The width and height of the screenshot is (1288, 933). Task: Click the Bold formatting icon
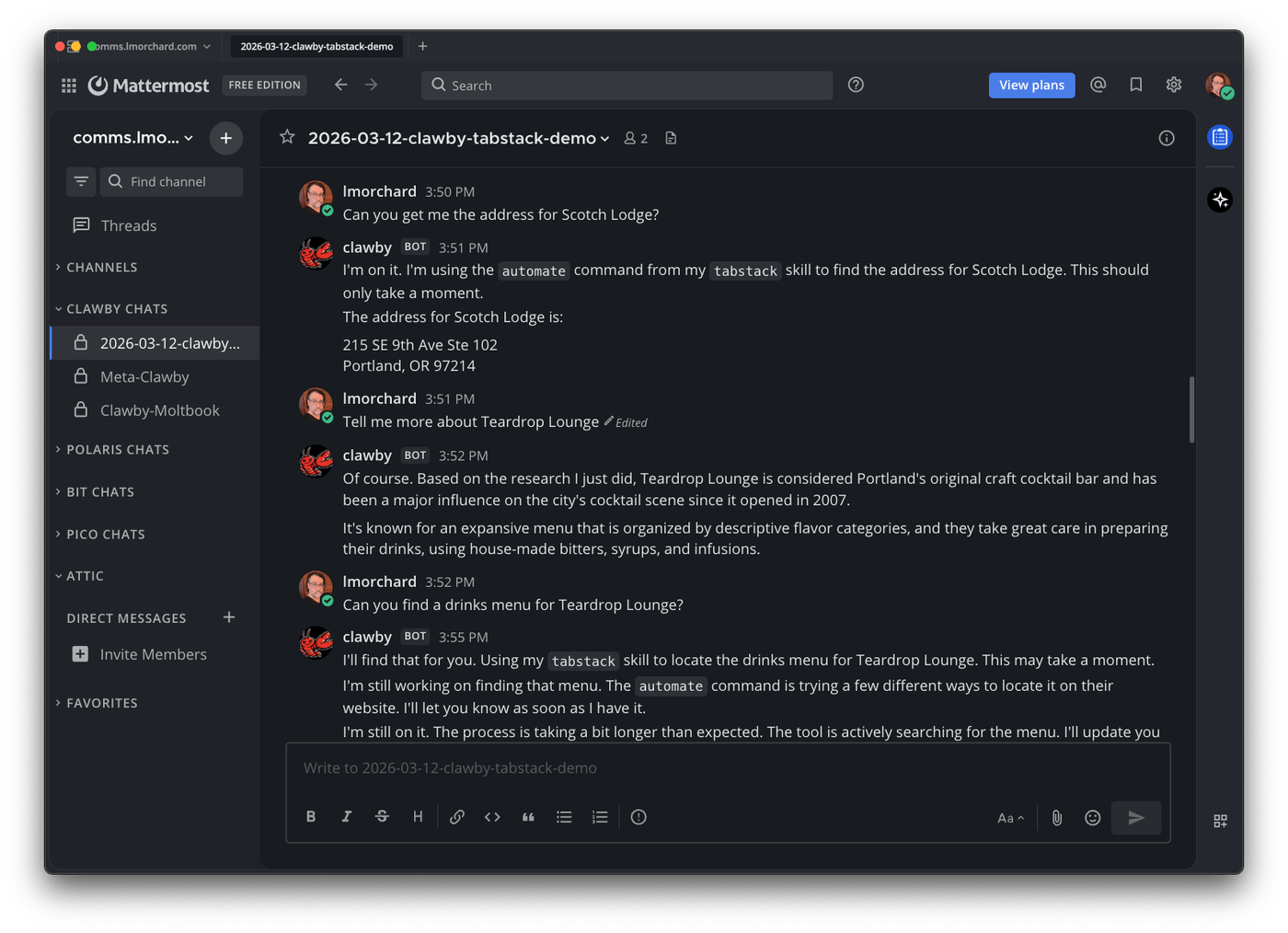311,817
